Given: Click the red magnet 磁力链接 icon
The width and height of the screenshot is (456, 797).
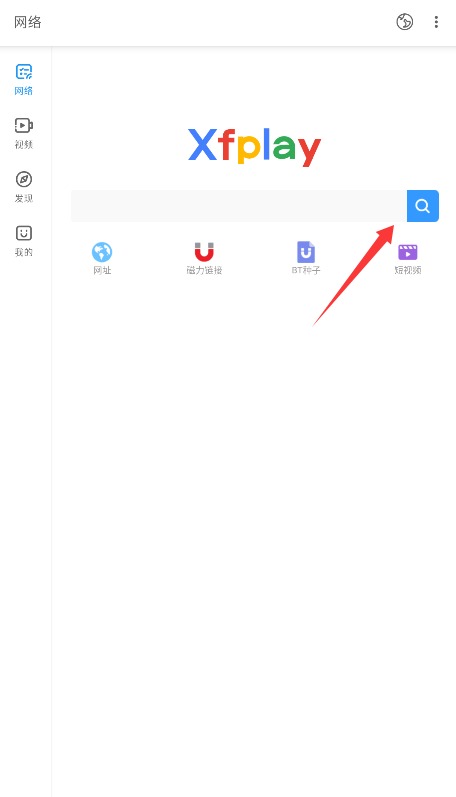Looking at the screenshot, I should click(204, 252).
